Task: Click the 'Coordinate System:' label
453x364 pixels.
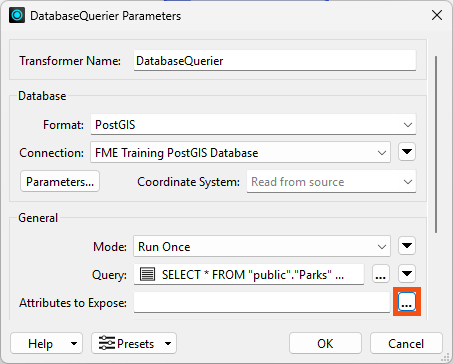Action: [x=189, y=182]
